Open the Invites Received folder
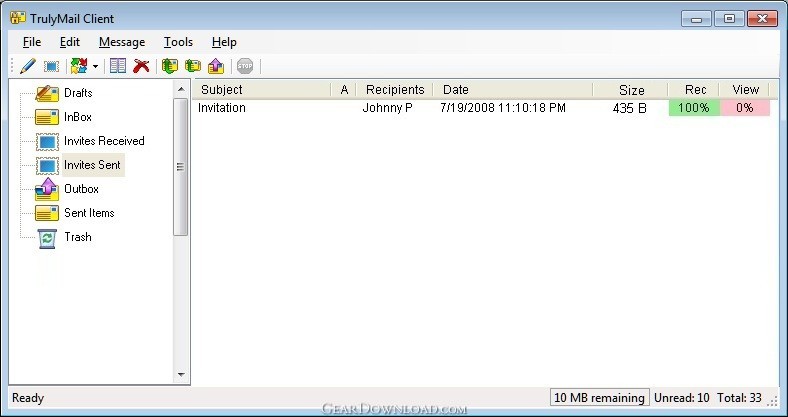 click(x=104, y=141)
